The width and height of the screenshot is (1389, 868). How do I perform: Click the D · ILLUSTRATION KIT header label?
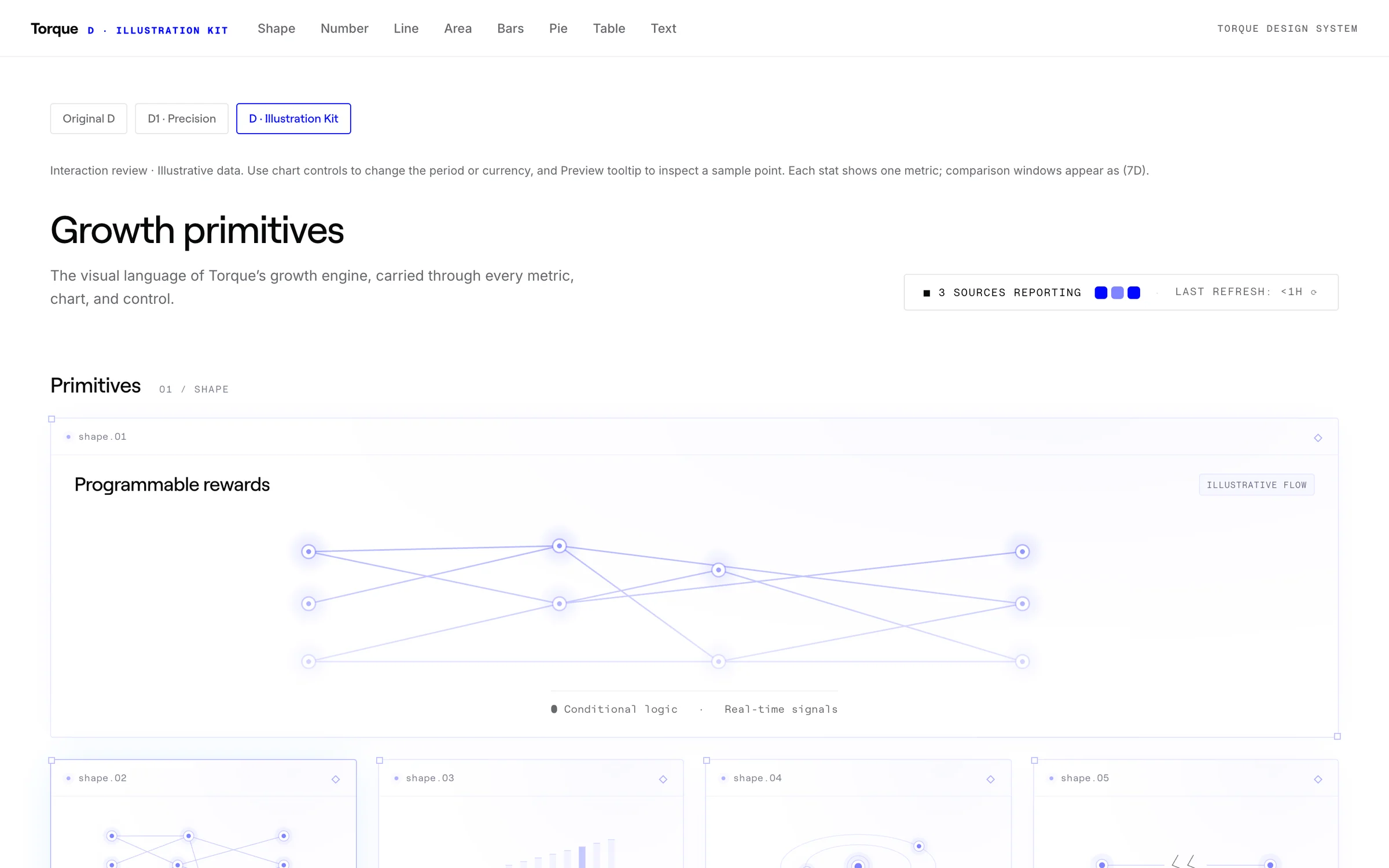158,30
